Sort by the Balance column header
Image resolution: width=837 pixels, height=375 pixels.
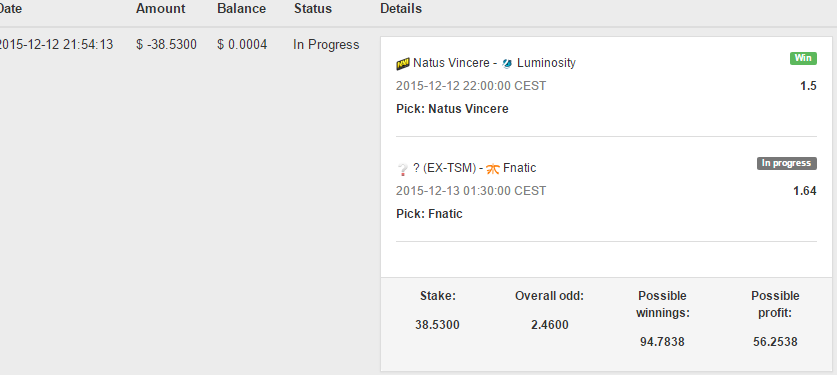pos(241,9)
